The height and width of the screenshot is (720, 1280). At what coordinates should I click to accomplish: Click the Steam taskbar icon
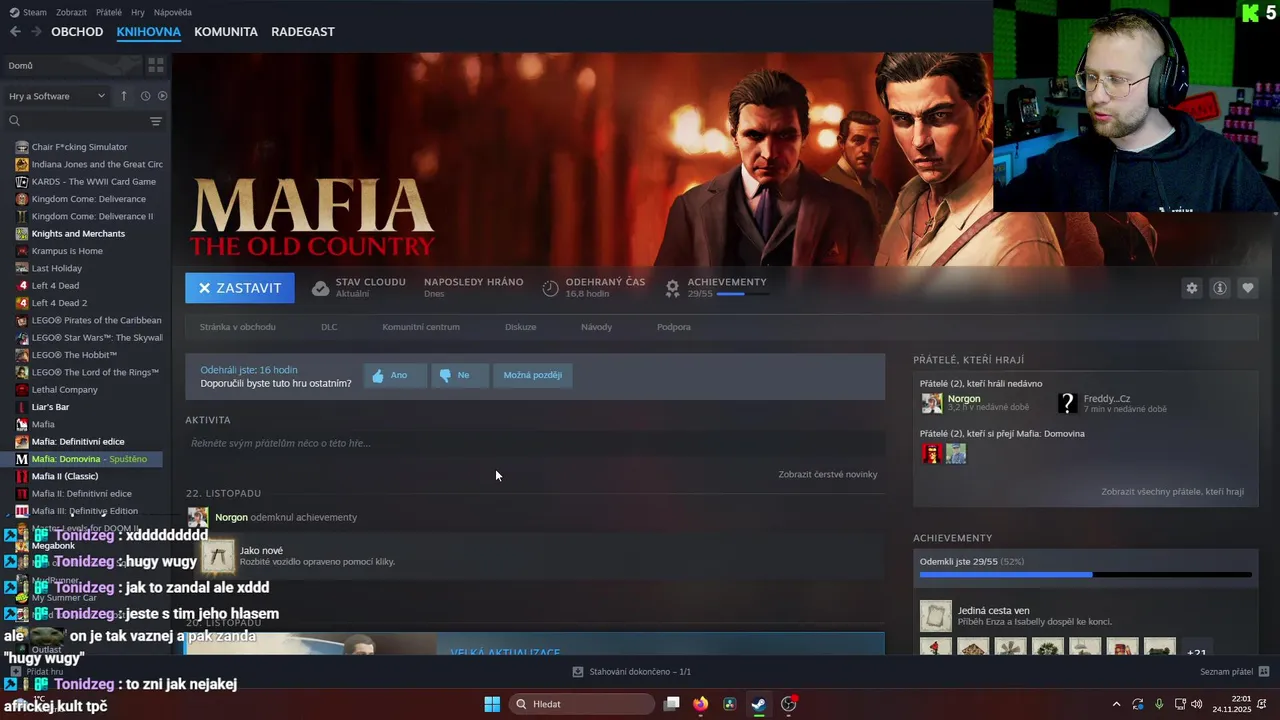pyautogui.click(x=759, y=704)
